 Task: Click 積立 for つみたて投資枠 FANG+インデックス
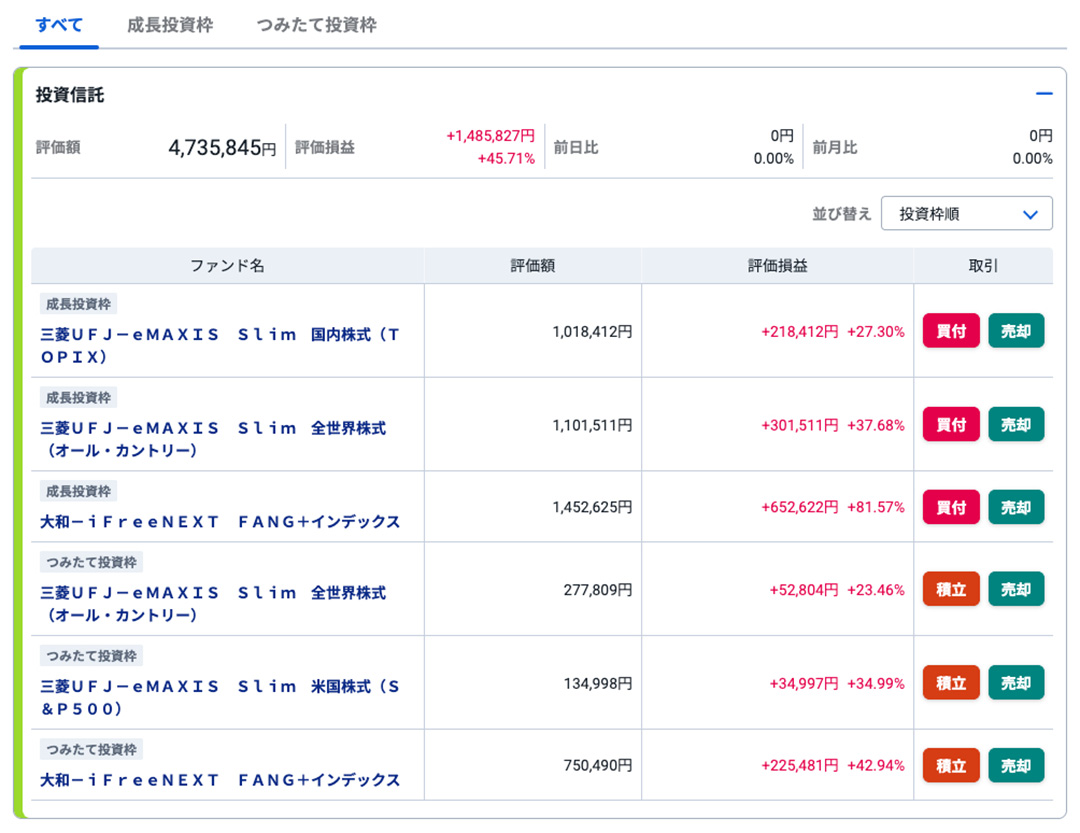(951, 765)
